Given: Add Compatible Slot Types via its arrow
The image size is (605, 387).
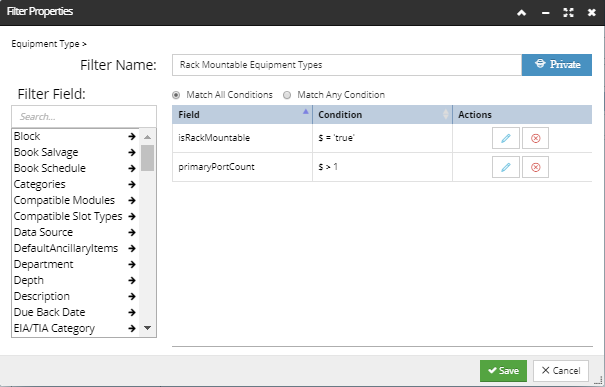Looking at the screenshot, I should pyautogui.click(x=132, y=216).
